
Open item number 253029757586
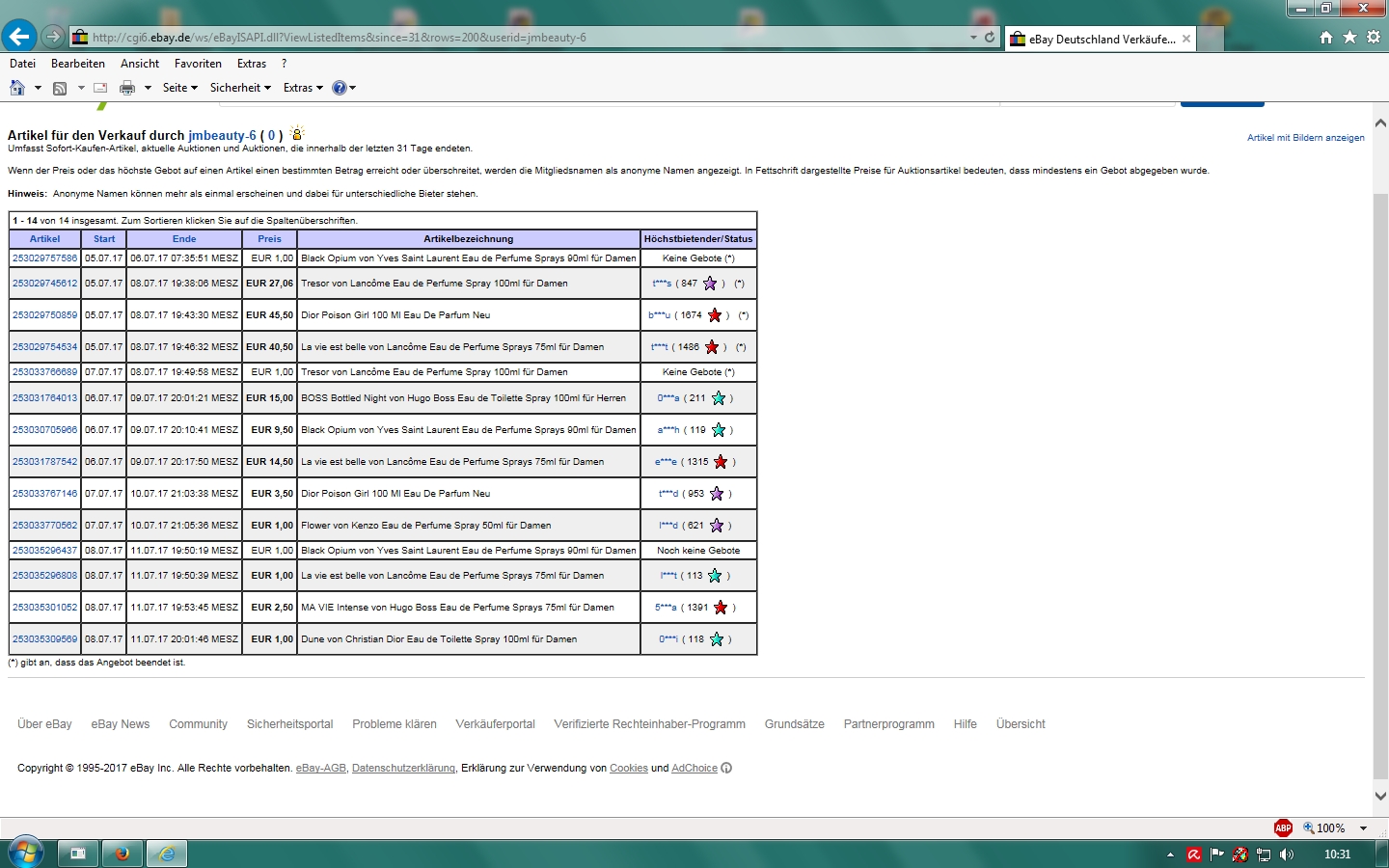point(45,258)
